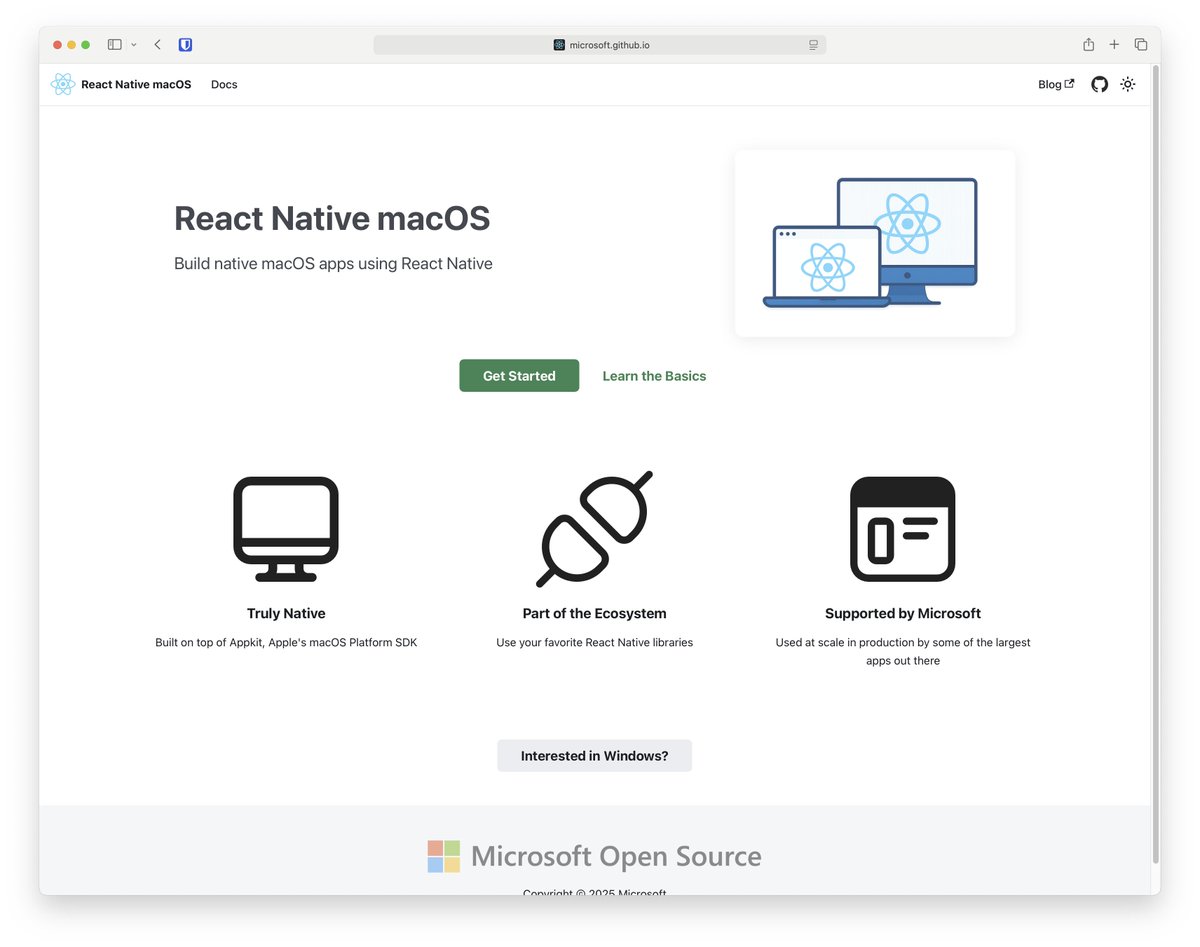Open the Bitwarden extension icon
Viewport: 1200px width, 947px height.
click(185, 44)
